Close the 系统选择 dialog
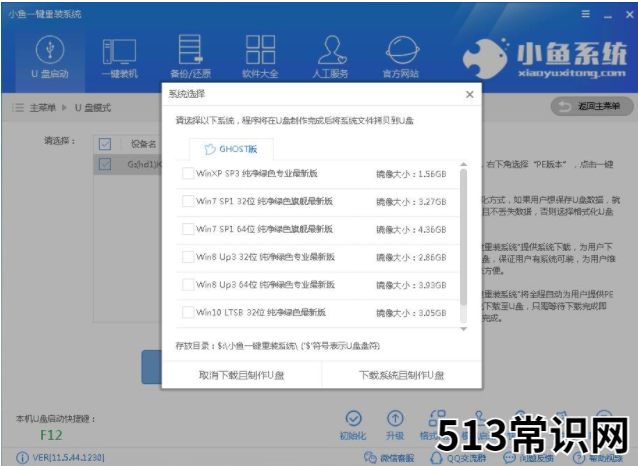The width and height of the screenshot is (638, 466). pos(470,94)
